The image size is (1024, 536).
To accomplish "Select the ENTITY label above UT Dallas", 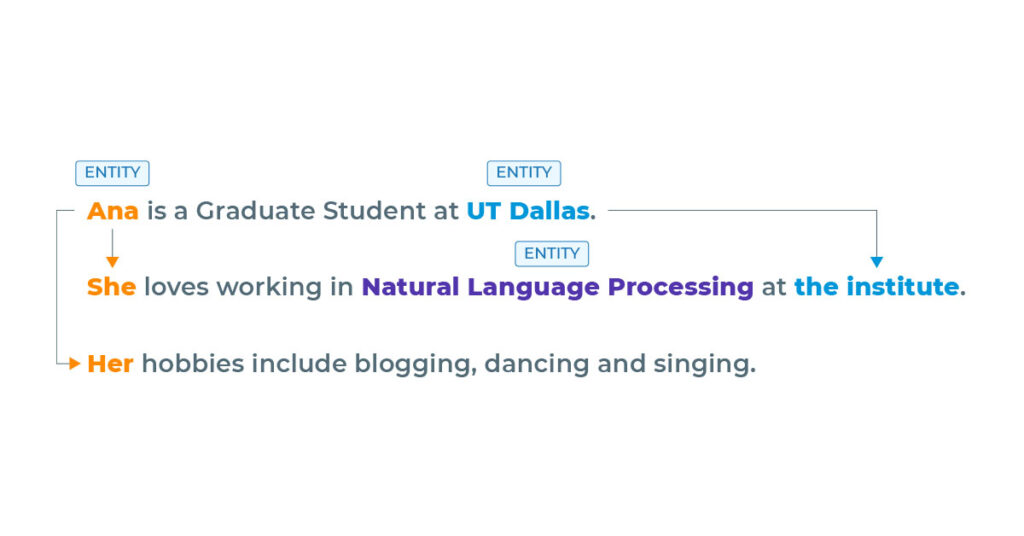I will pyautogui.click(x=523, y=173).
